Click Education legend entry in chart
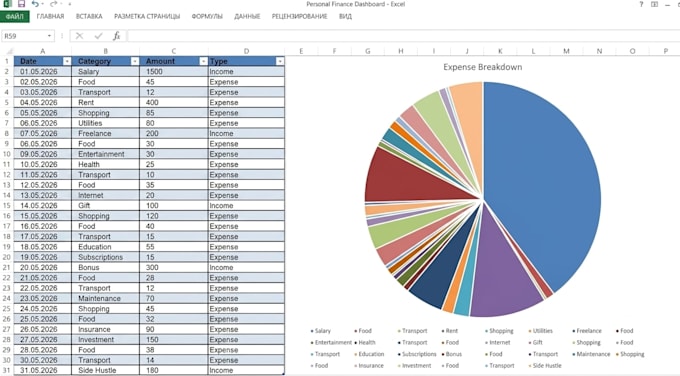 [369, 354]
